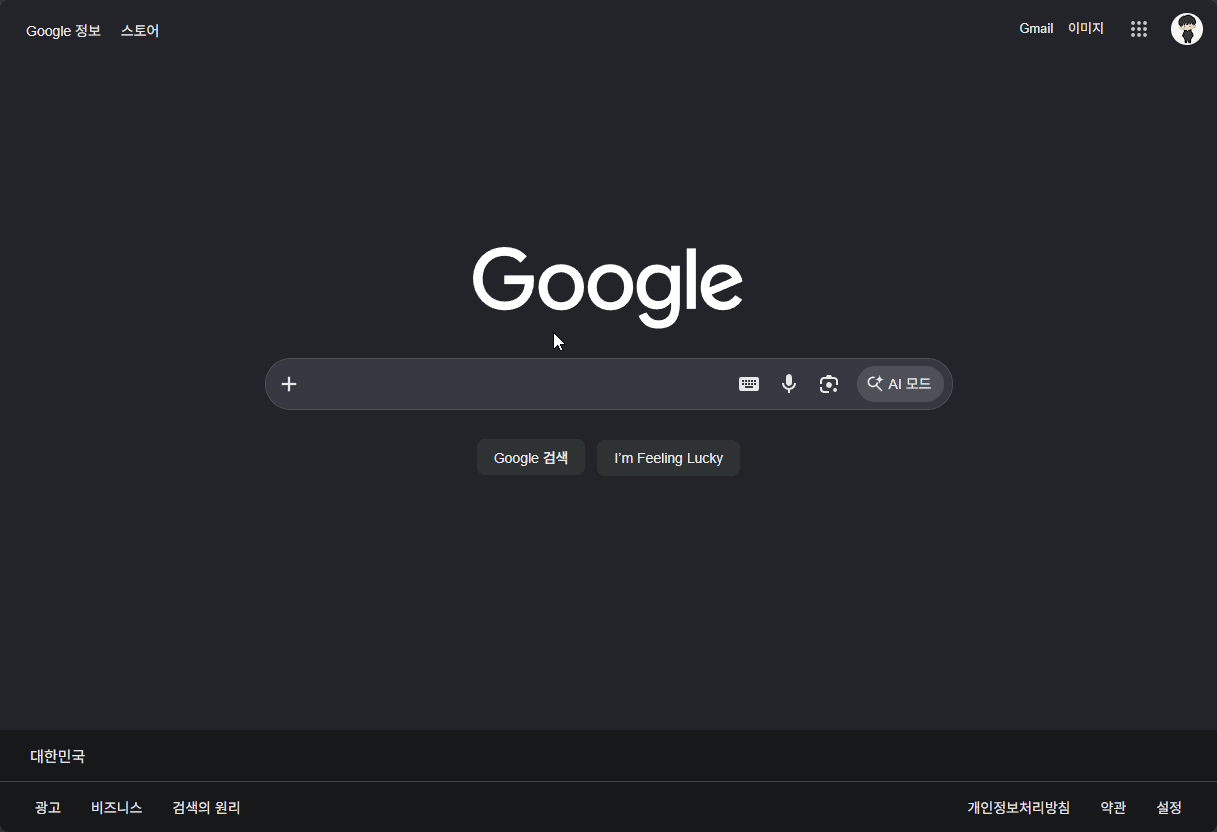The height and width of the screenshot is (832, 1217).
Task: Go to 이미지 search
Action: point(1086,29)
